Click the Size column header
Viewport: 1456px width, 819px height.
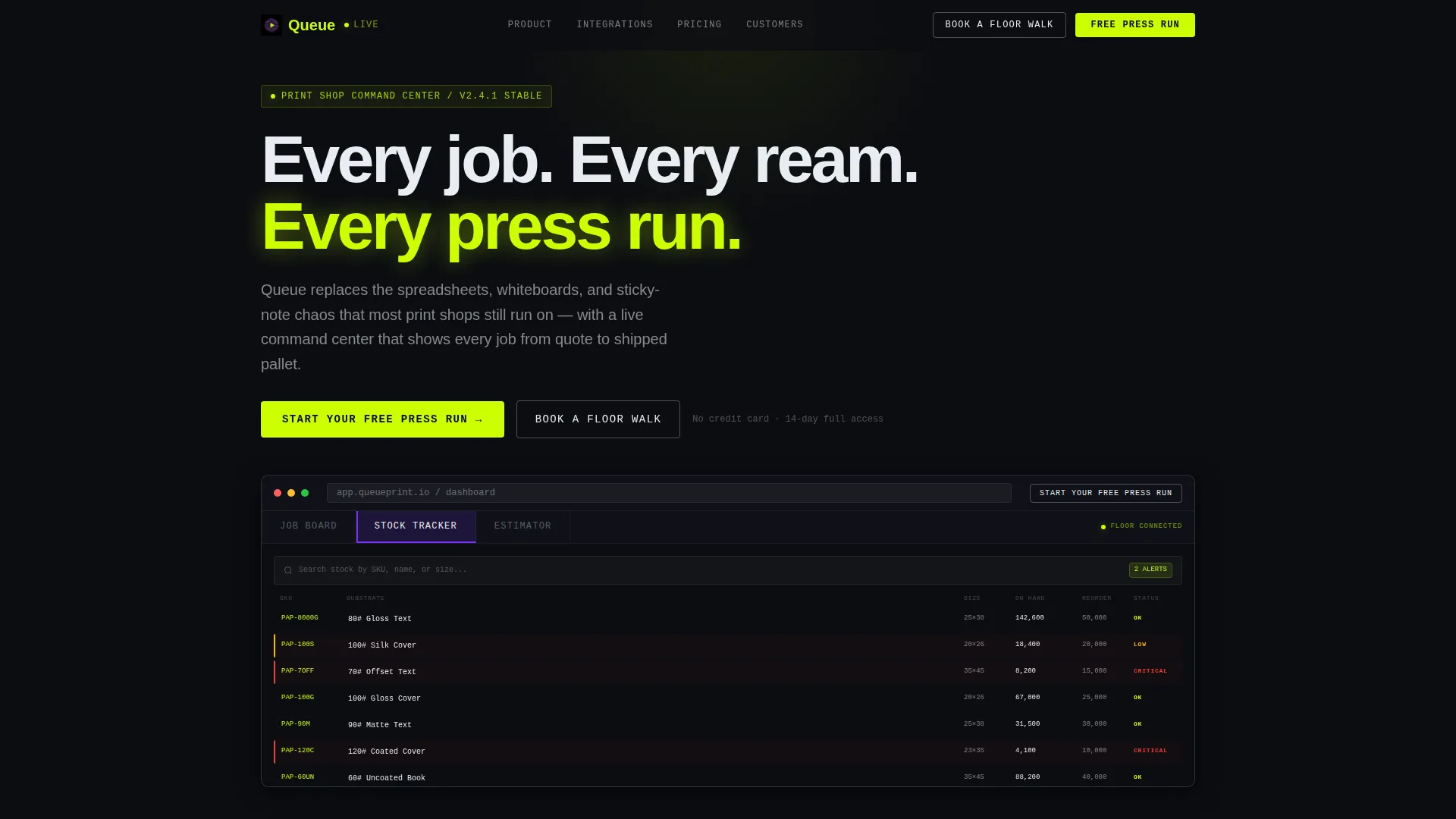coord(971,598)
